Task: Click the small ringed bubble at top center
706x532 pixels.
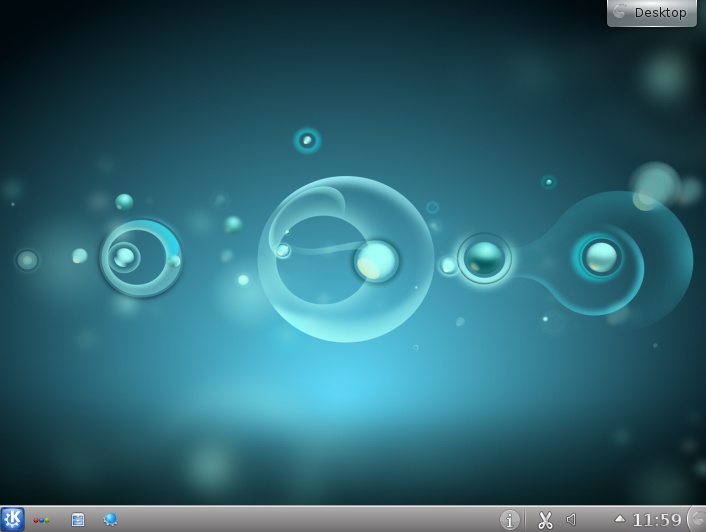Action: pos(307,140)
